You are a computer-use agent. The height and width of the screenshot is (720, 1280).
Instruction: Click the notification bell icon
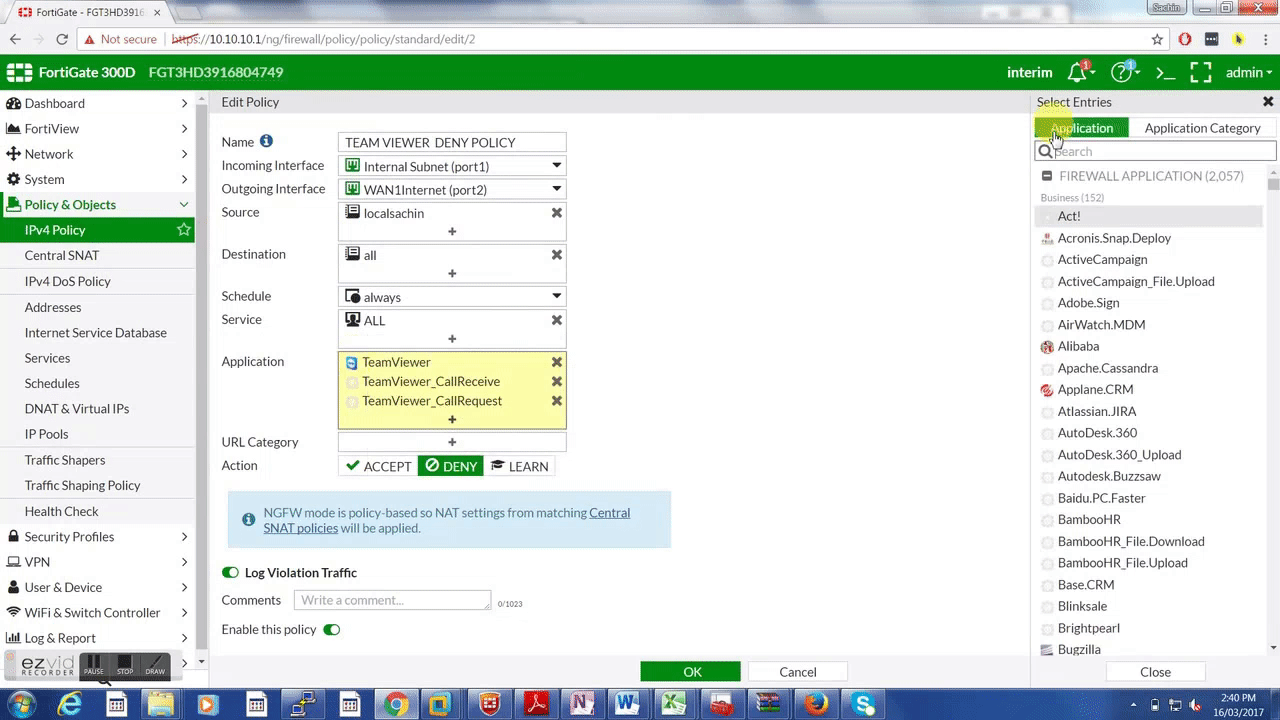[x=1078, y=73]
